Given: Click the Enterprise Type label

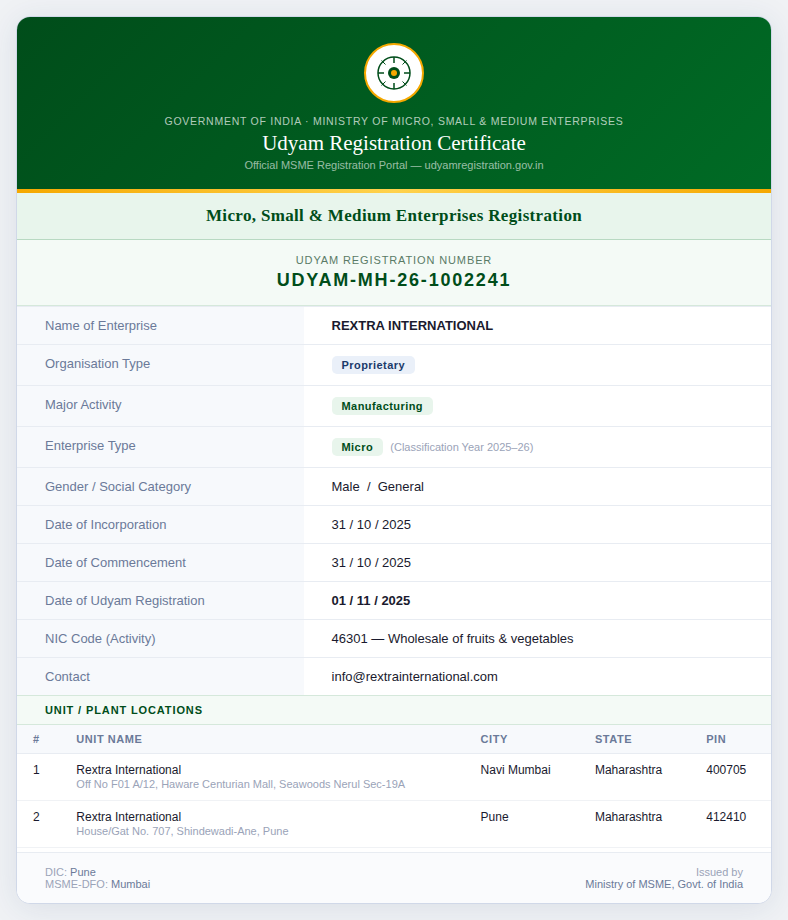Looking at the screenshot, I should pos(90,446).
